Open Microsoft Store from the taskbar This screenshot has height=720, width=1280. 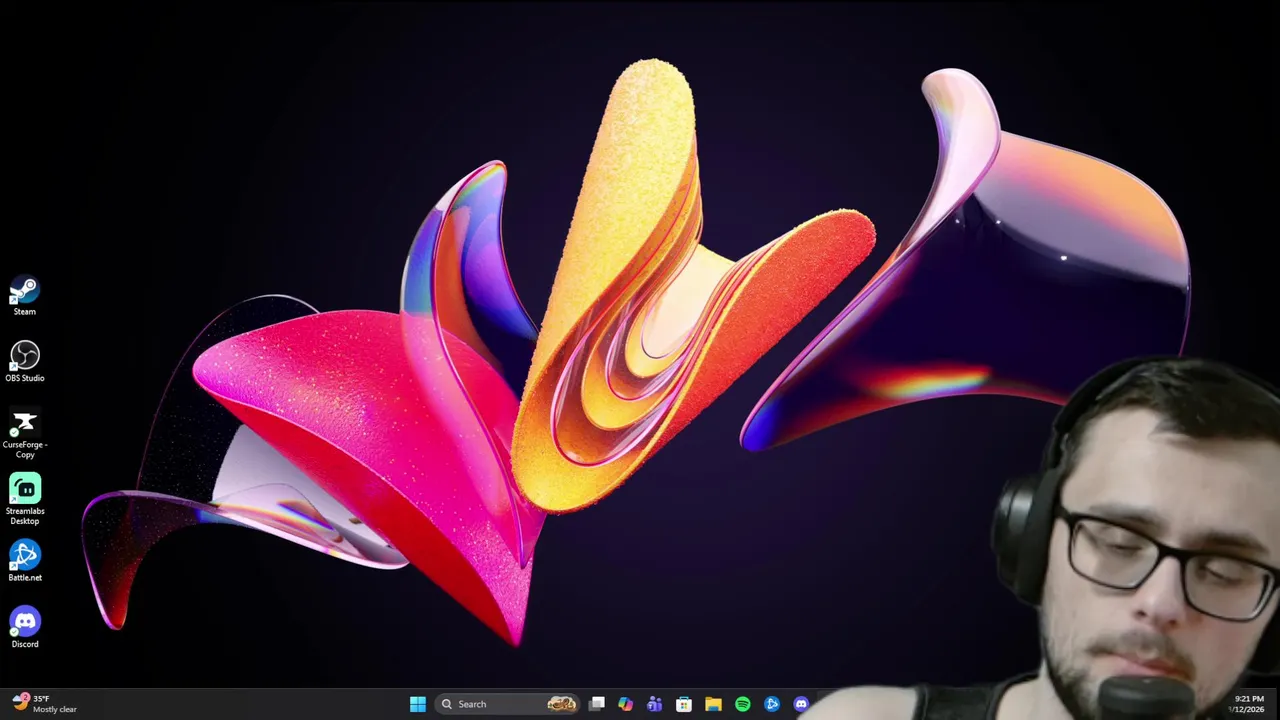684,704
